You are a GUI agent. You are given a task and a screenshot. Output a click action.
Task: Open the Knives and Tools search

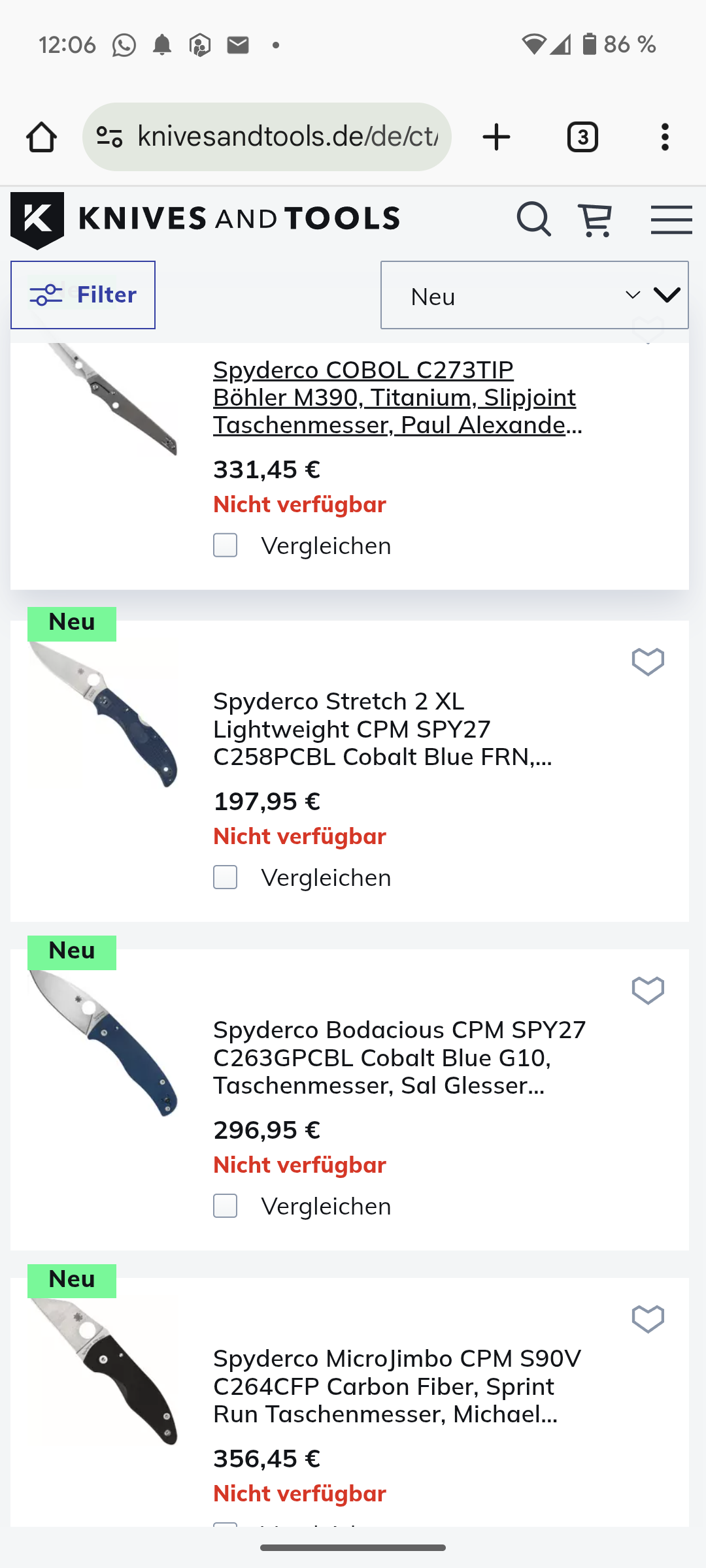click(533, 219)
